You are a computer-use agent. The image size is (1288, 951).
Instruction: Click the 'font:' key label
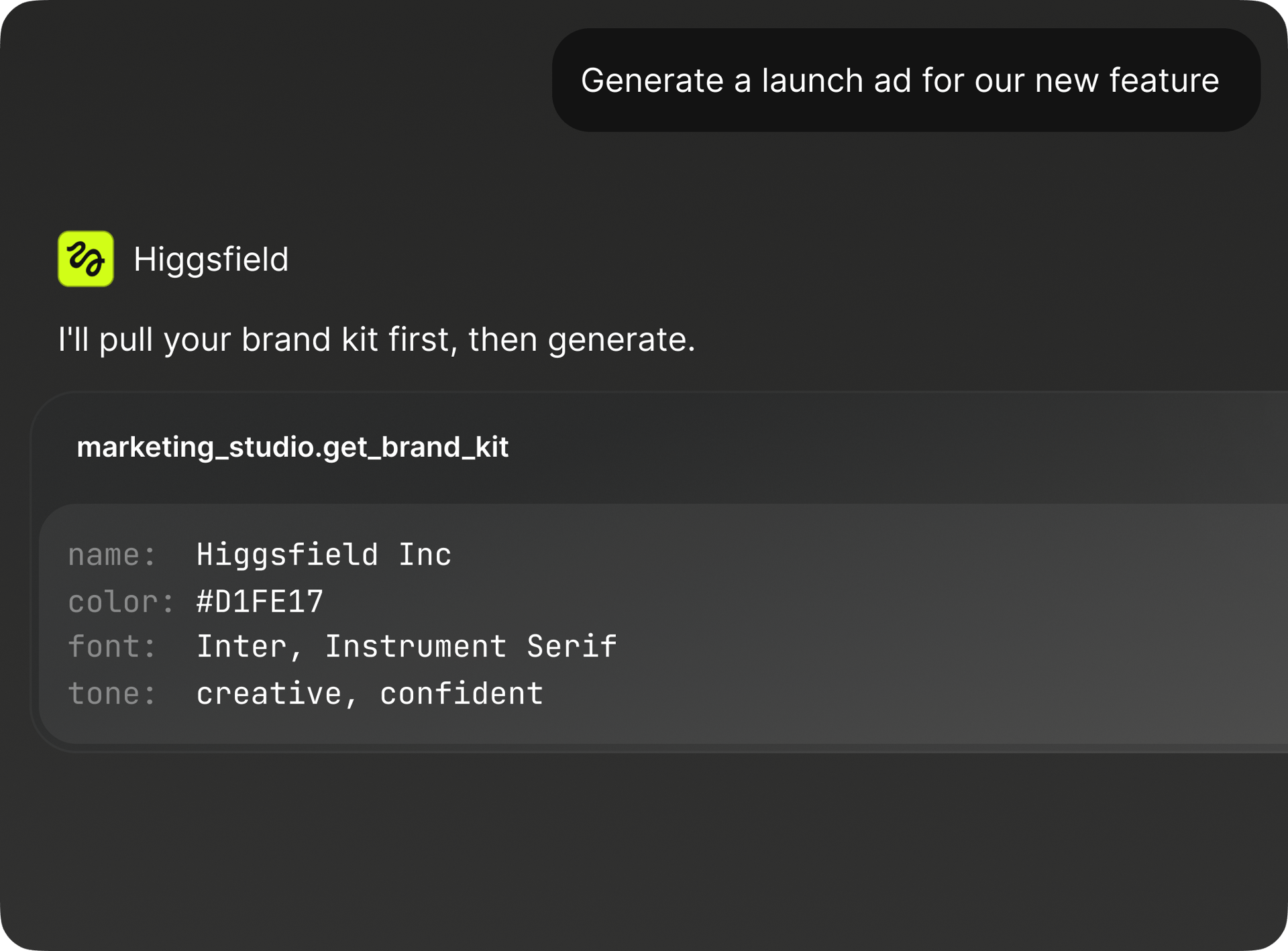click(x=112, y=647)
